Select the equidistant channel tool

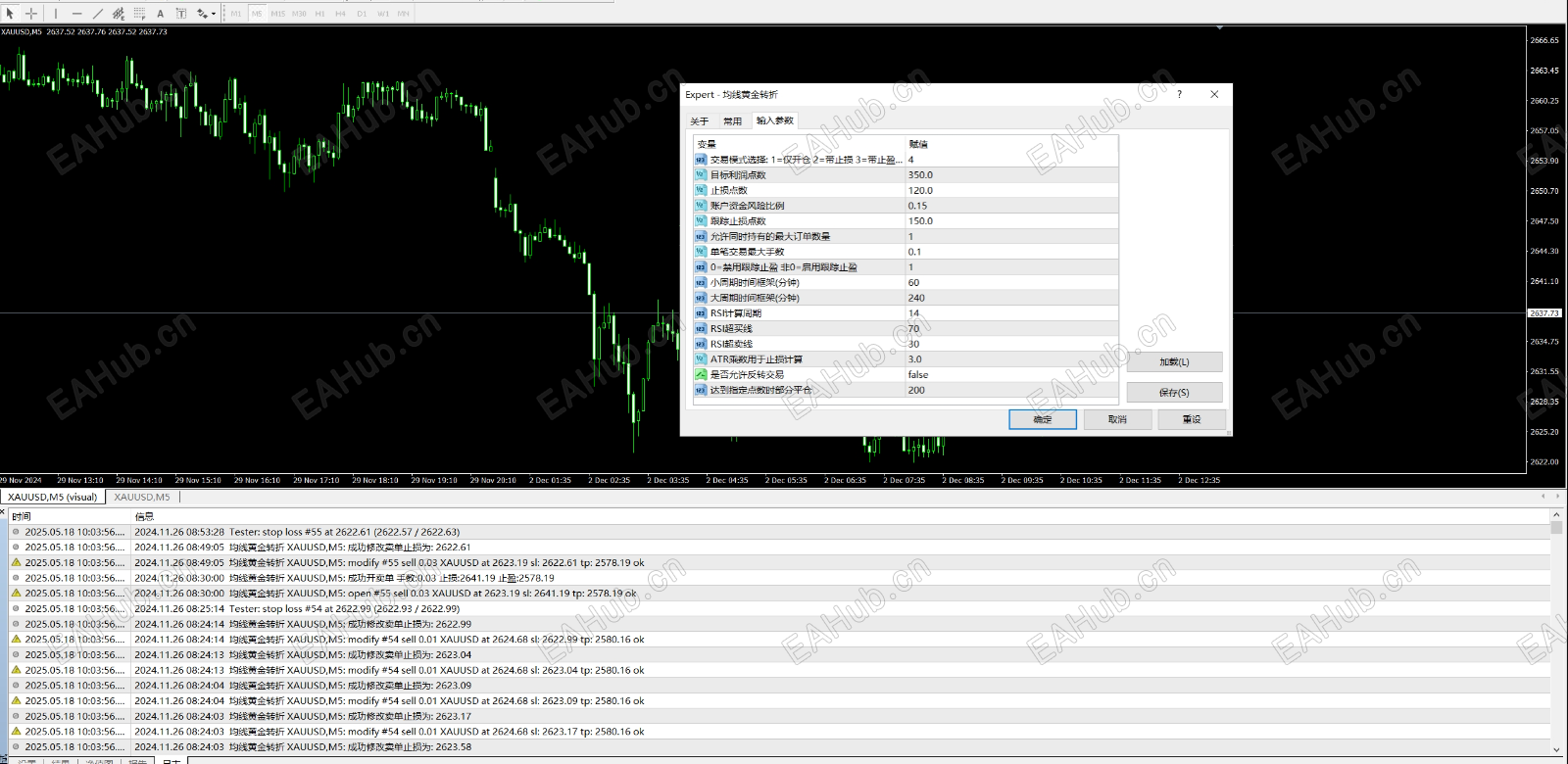(119, 13)
